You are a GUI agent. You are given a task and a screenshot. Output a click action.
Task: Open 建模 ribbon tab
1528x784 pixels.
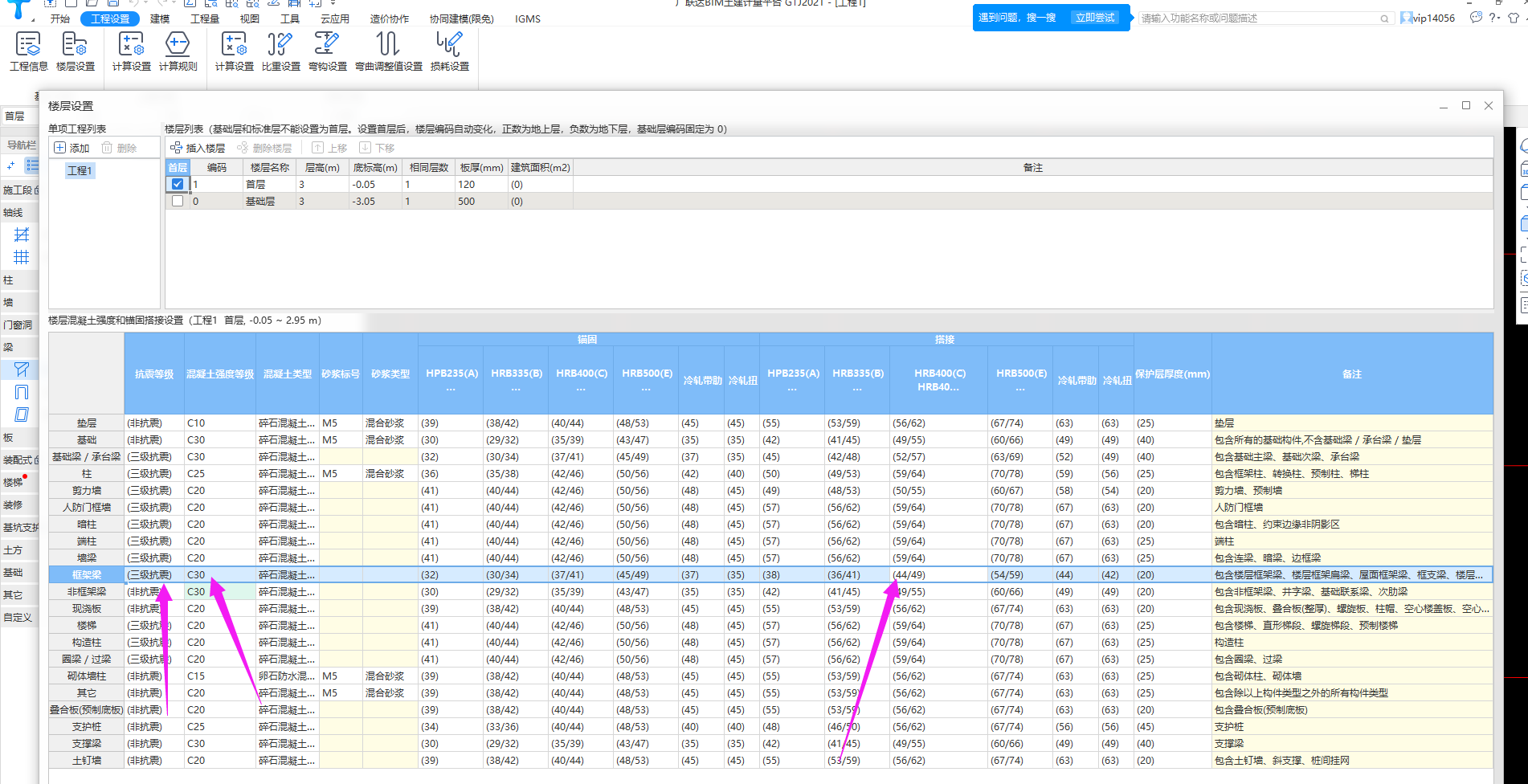pyautogui.click(x=160, y=18)
